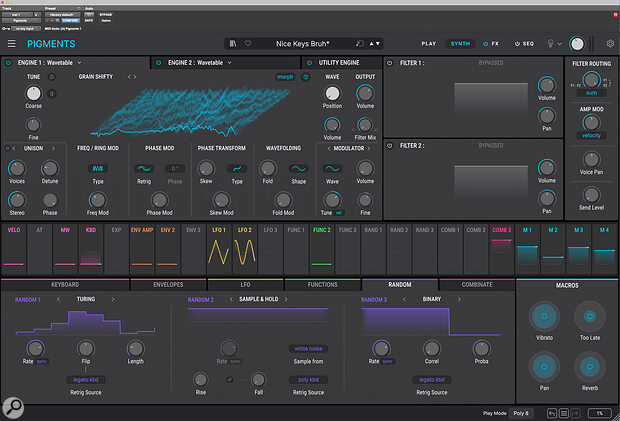Open the settings gear icon

(610, 43)
